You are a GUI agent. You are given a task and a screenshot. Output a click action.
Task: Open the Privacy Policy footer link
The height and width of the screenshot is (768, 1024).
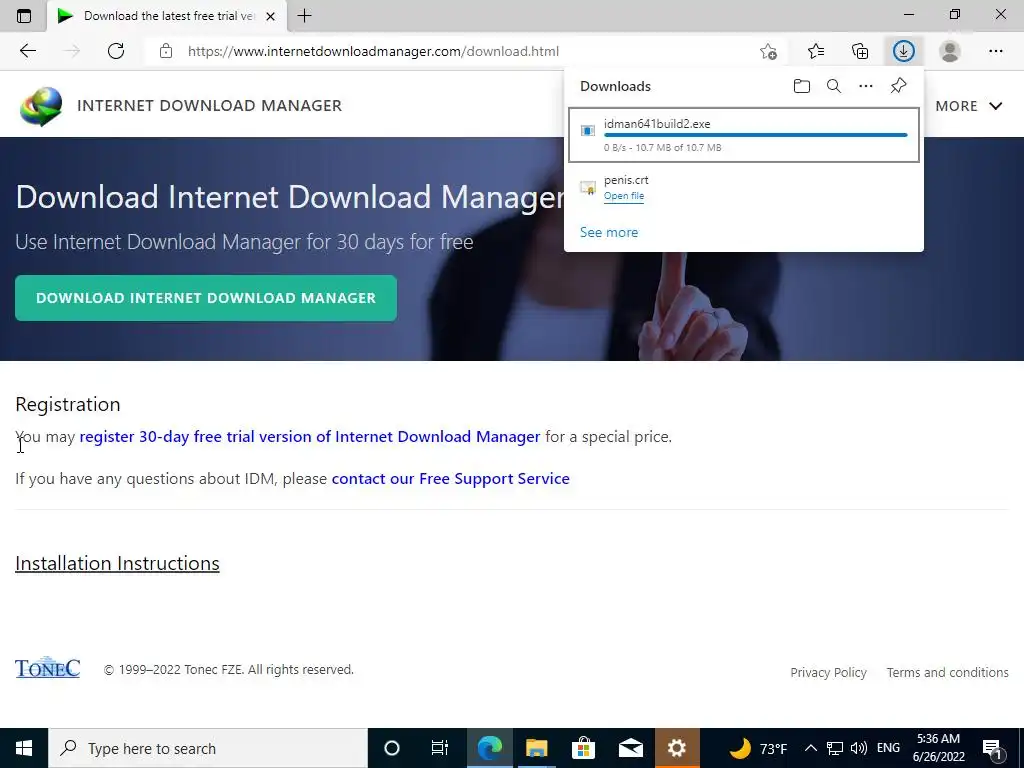click(x=828, y=673)
